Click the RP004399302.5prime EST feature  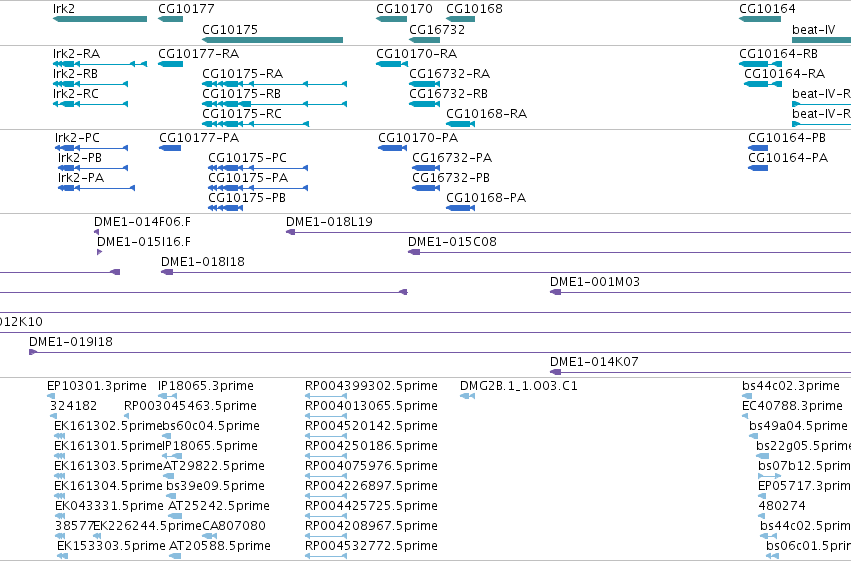point(326,396)
